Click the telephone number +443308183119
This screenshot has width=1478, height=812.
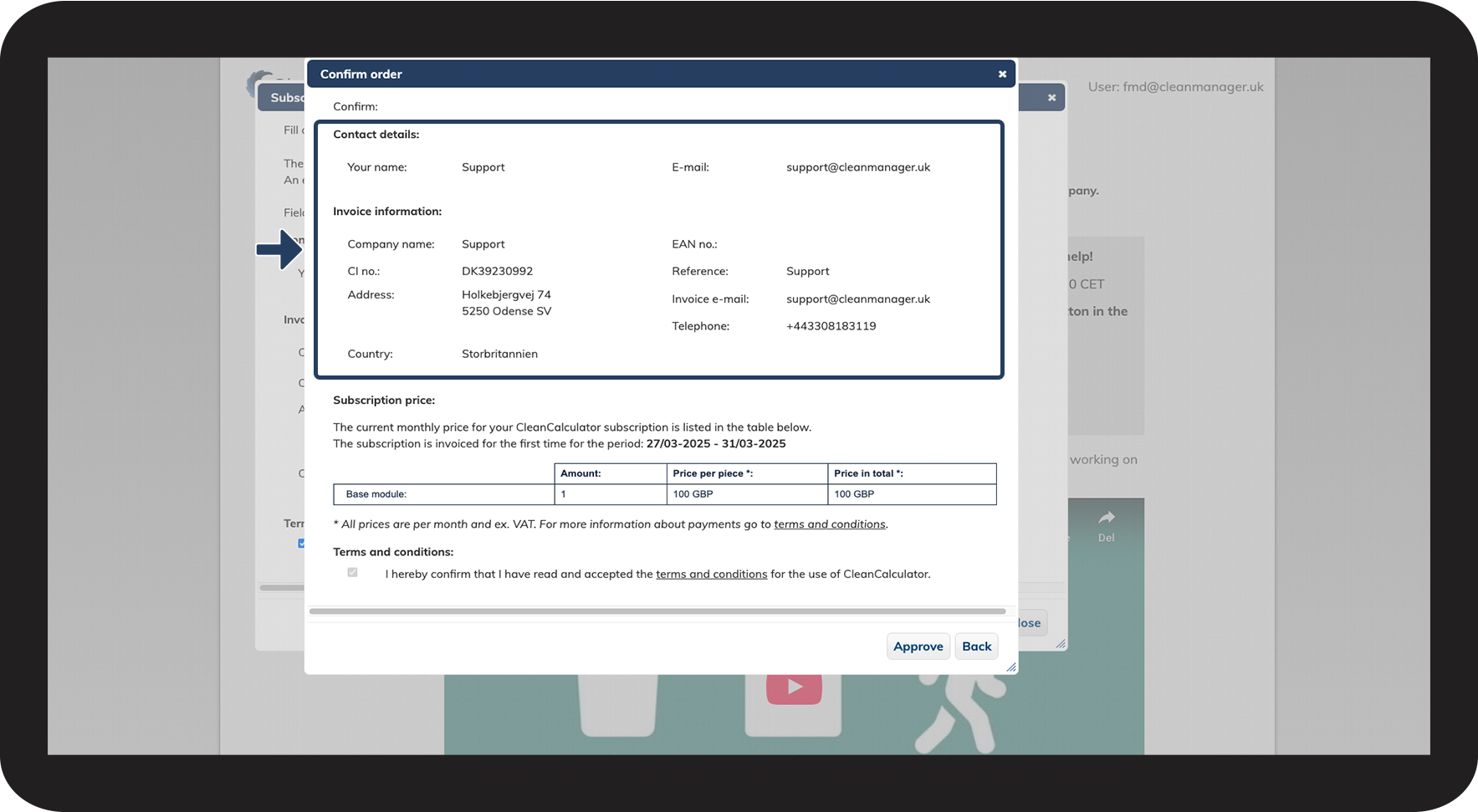(x=831, y=326)
